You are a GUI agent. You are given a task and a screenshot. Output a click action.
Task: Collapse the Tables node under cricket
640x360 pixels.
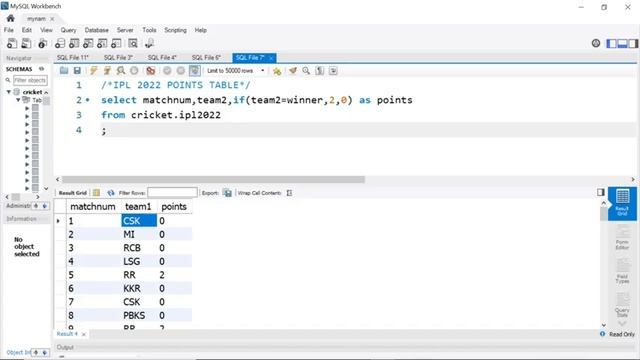[18, 100]
